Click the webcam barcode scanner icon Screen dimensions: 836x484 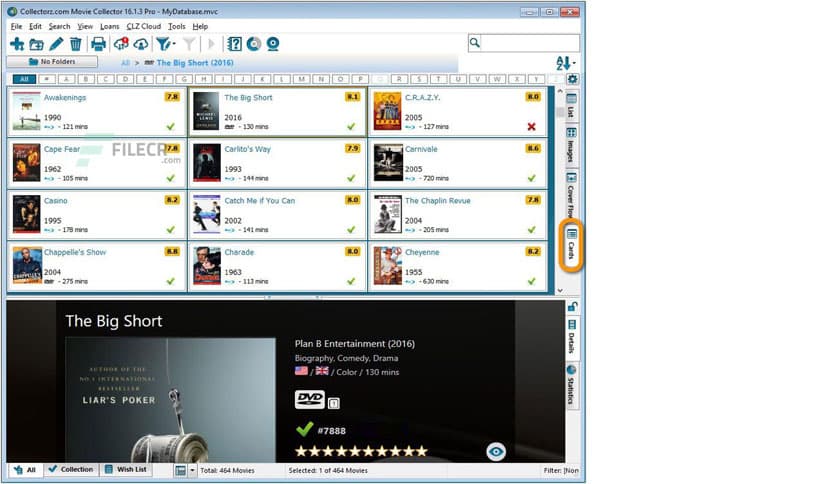pyautogui.click(x=273, y=44)
